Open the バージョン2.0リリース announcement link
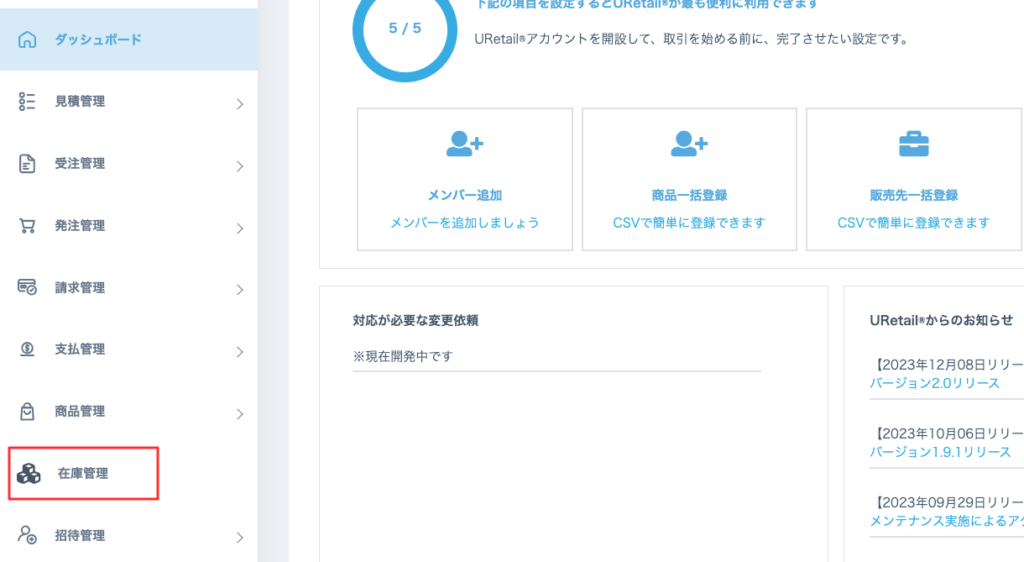Viewport: 1024px width, 562px height. click(934, 383)
